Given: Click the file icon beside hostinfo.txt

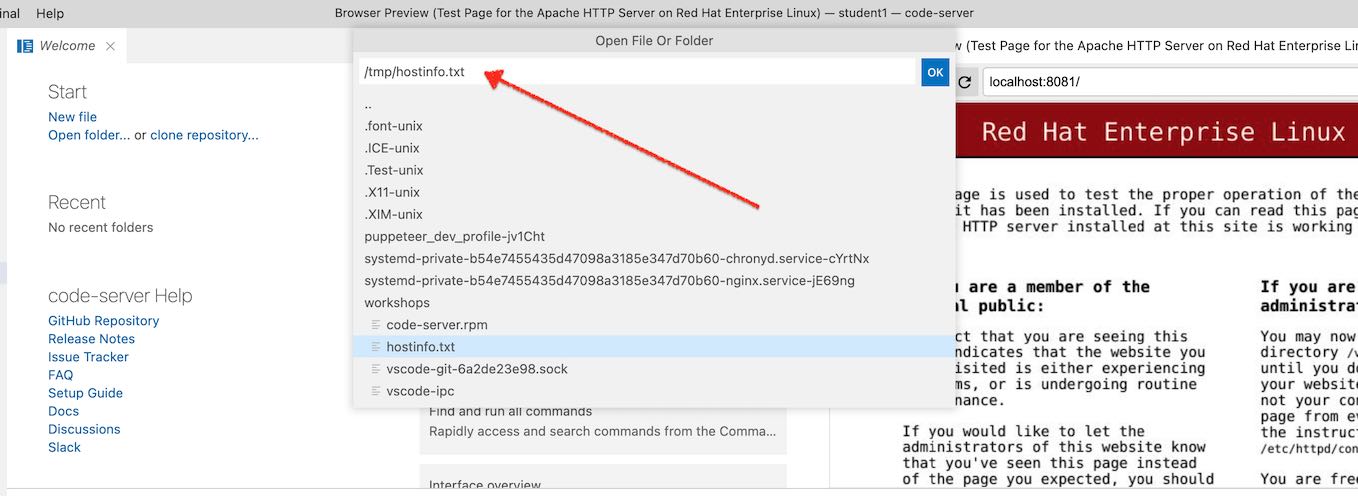Looking at the screenshot, I should [376, 347].
